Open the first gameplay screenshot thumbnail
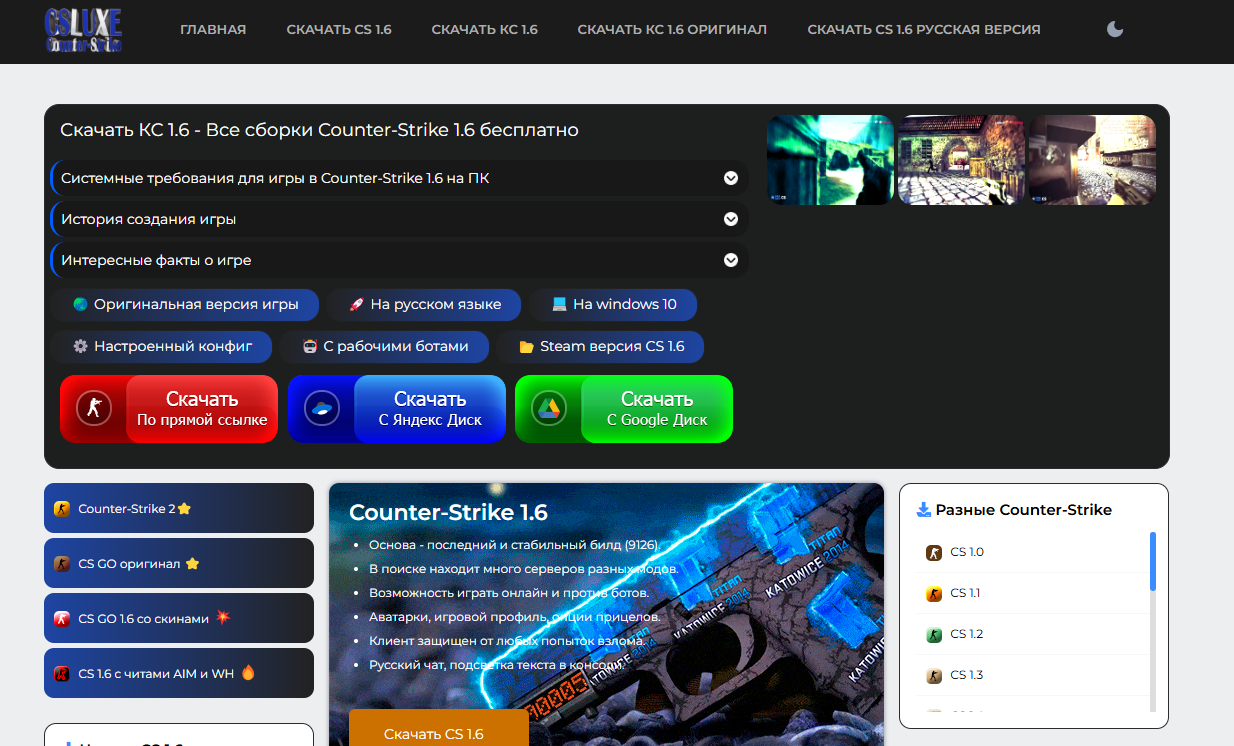This screenshot has width=1234, height=746. [x=830, y=160]
